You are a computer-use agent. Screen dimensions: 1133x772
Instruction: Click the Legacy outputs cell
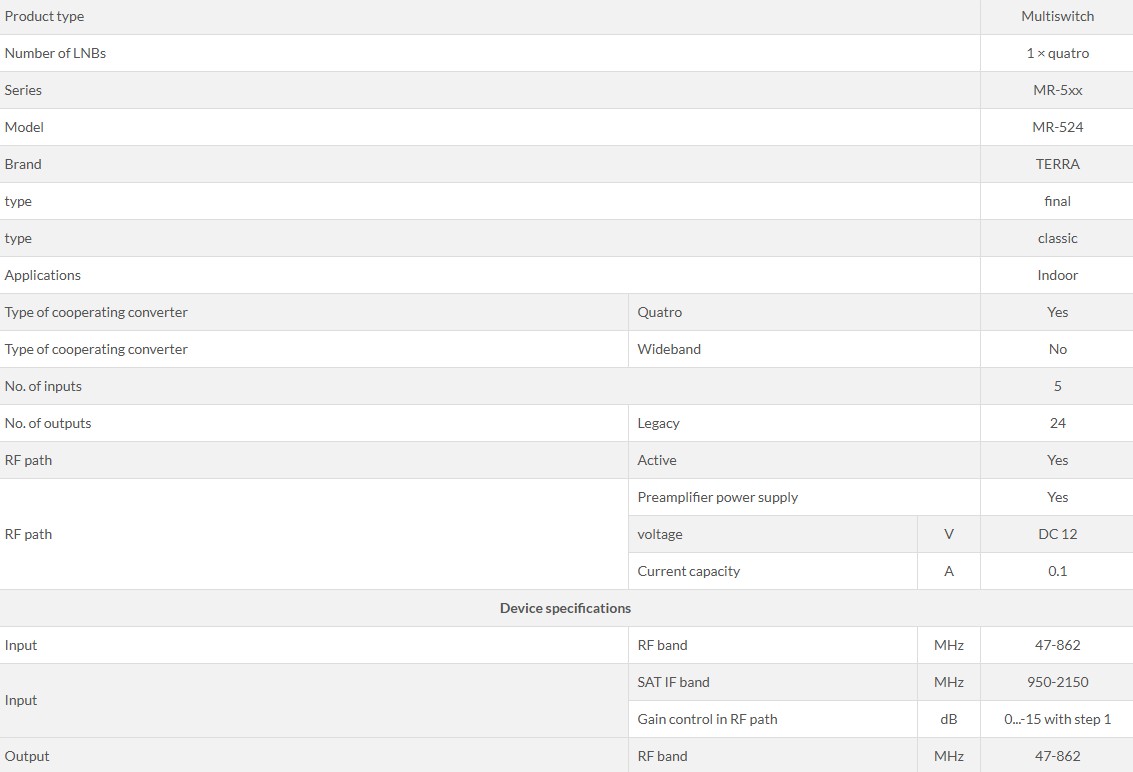pyautogui.click(x=804, y=423)
